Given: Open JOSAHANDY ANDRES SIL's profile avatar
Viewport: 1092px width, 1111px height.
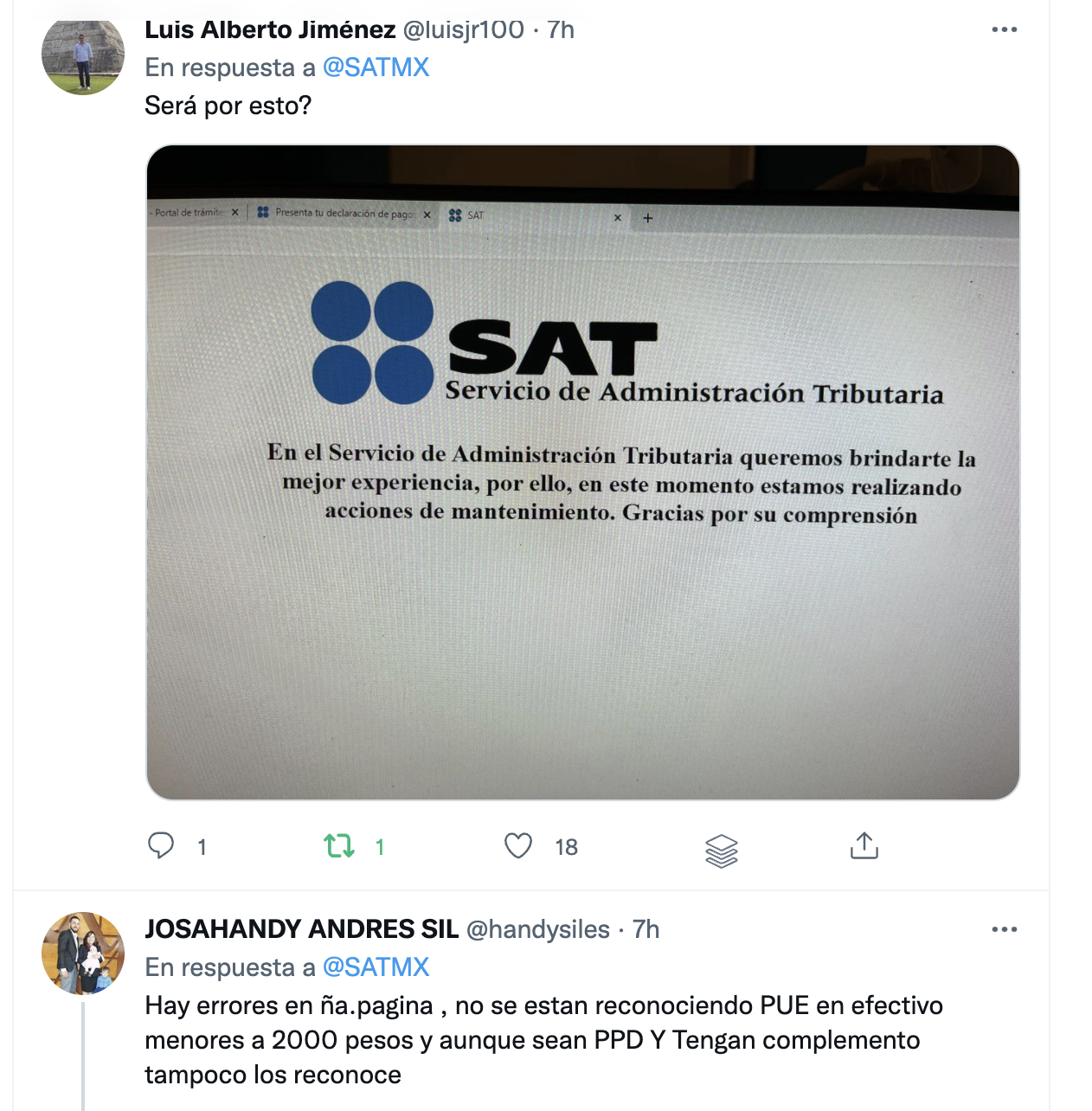Looking at the screenshot, I should tap(83, 953).
